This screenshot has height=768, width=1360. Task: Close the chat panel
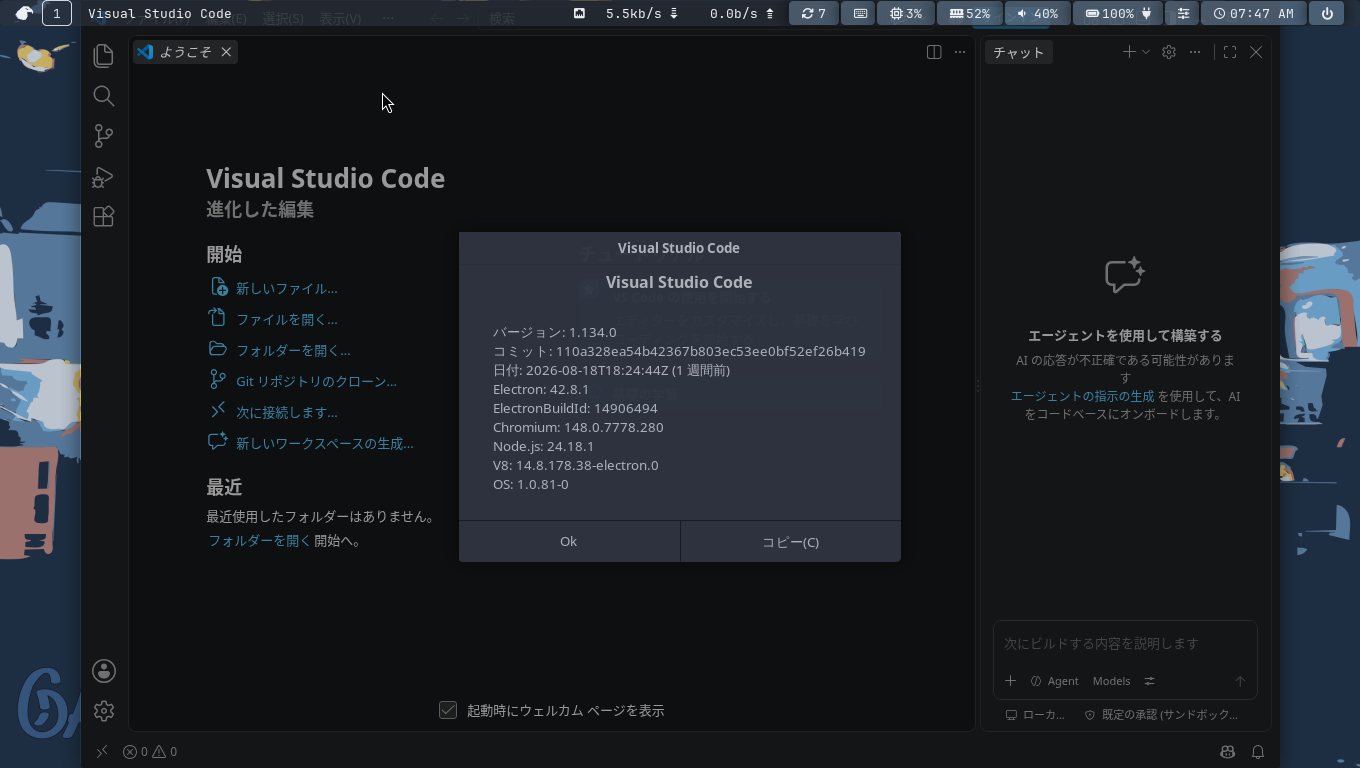click(1256, 52)
